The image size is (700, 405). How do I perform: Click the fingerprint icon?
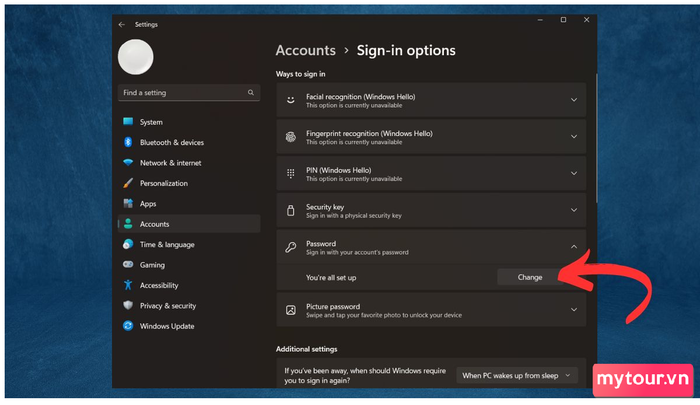tap(291, 137)
